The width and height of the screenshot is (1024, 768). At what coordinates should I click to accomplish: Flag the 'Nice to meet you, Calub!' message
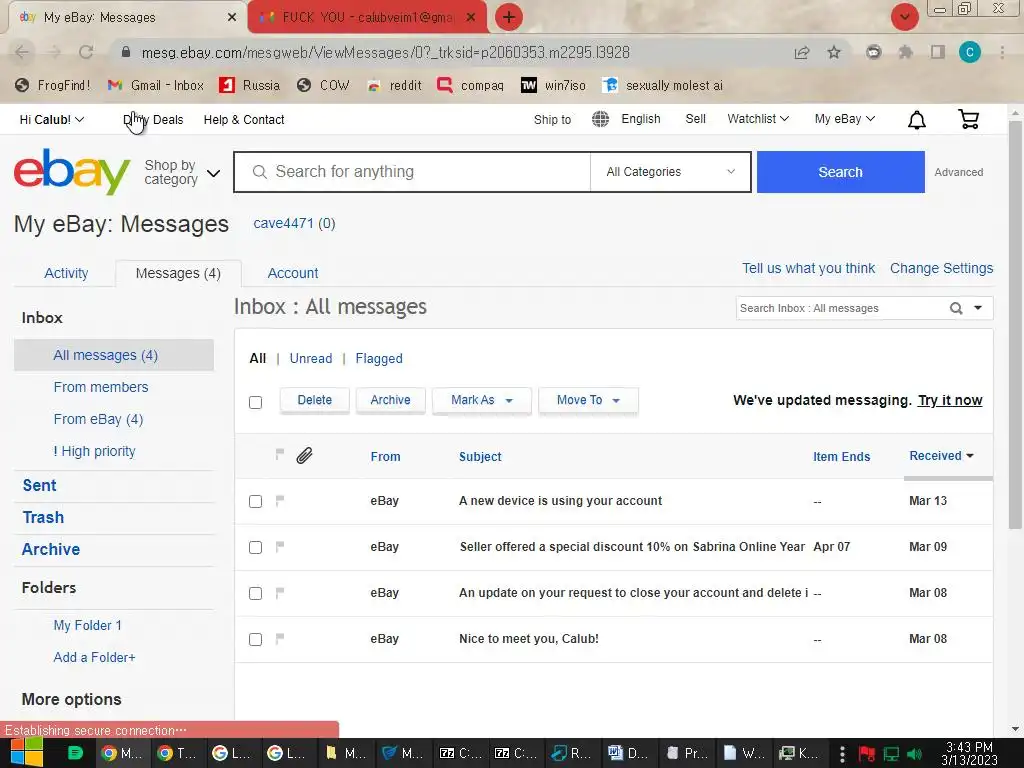pyautogui.click(x=280, y=639)
